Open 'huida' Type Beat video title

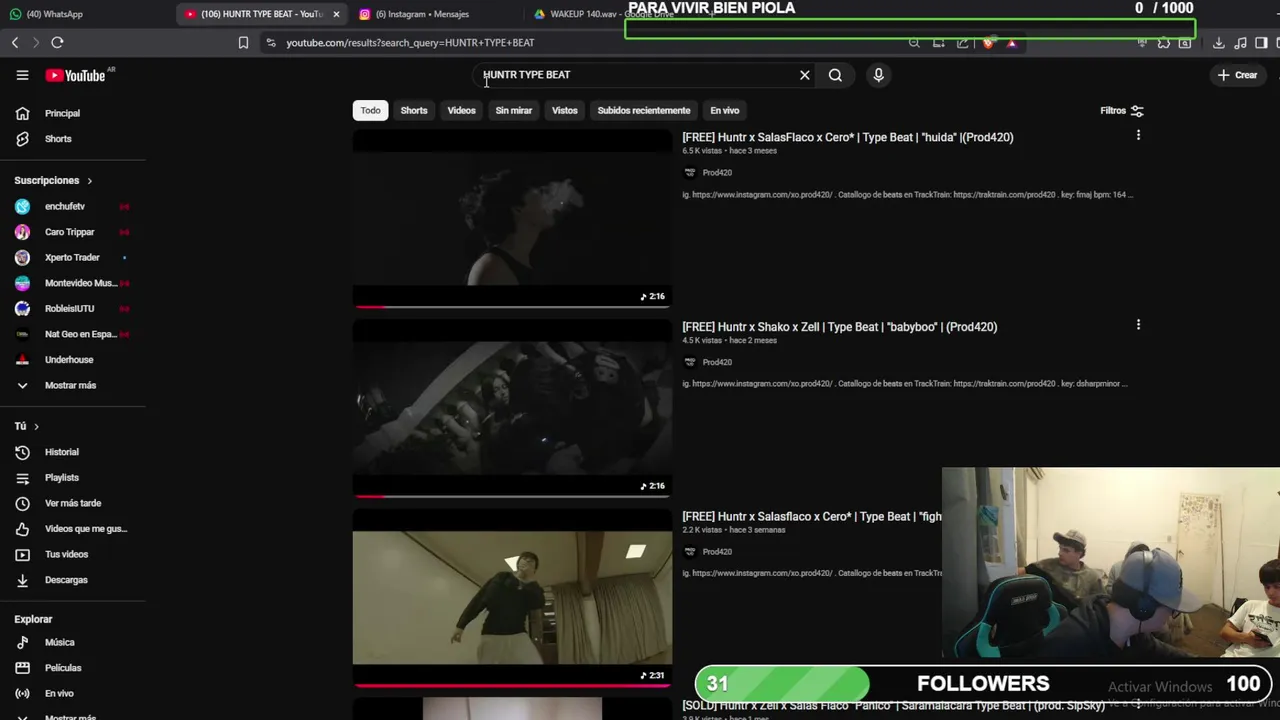click(x=848, y=138)
